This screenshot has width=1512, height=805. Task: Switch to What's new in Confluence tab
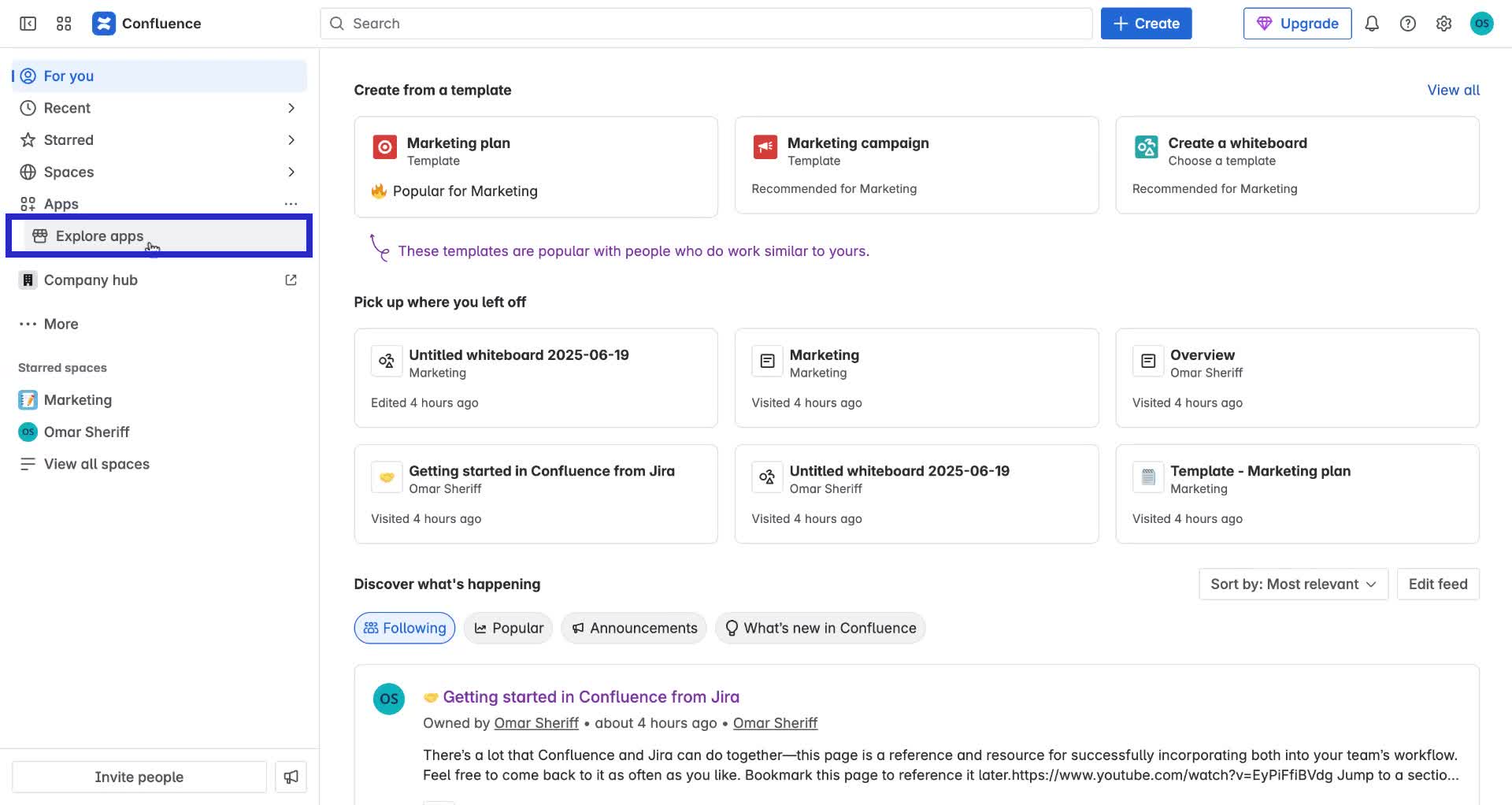(x=820, y=628)
